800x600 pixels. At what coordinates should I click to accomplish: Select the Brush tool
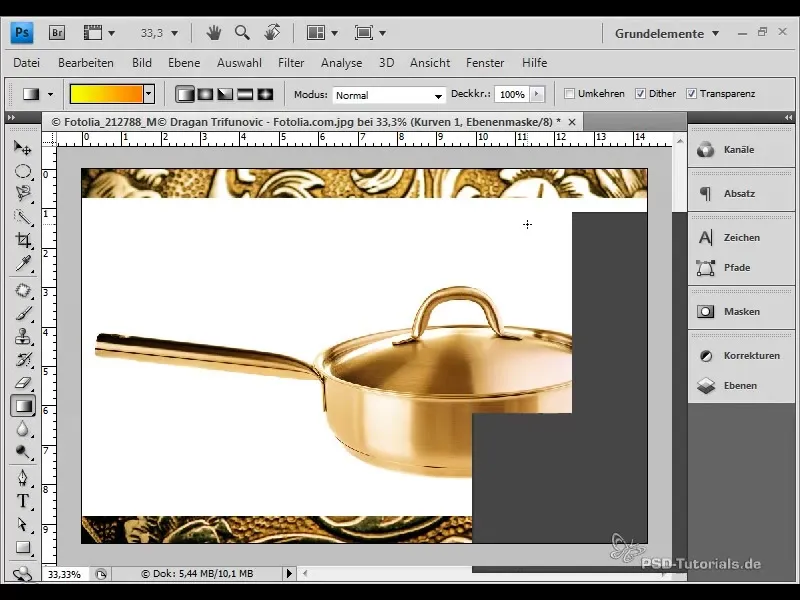pos(22,313)
